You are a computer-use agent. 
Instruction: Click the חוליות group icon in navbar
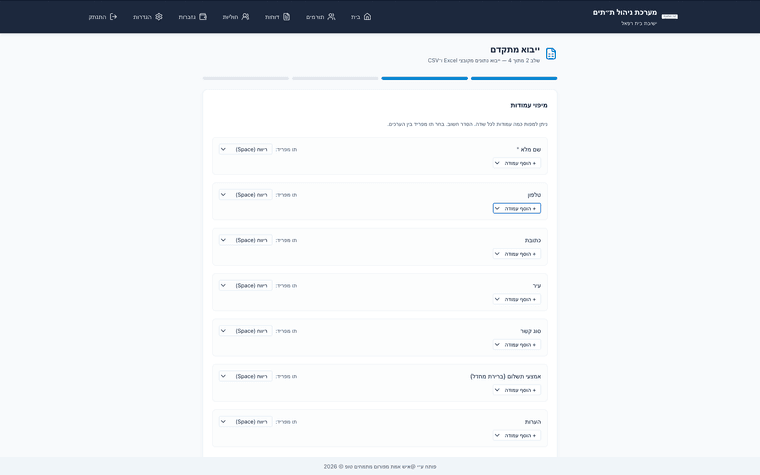[245, 17]
